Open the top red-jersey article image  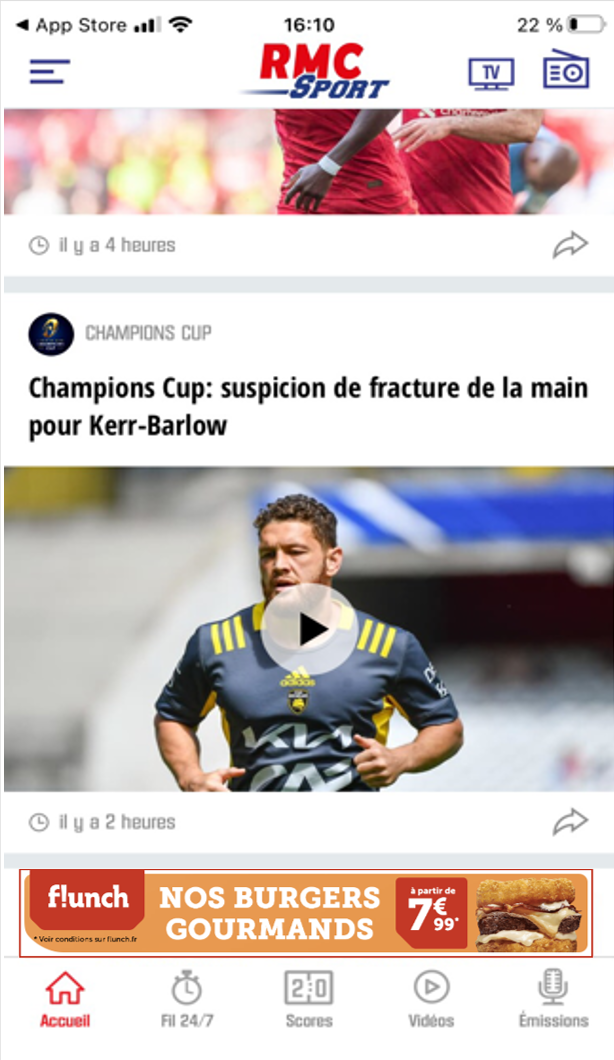(x=309, y=162)
